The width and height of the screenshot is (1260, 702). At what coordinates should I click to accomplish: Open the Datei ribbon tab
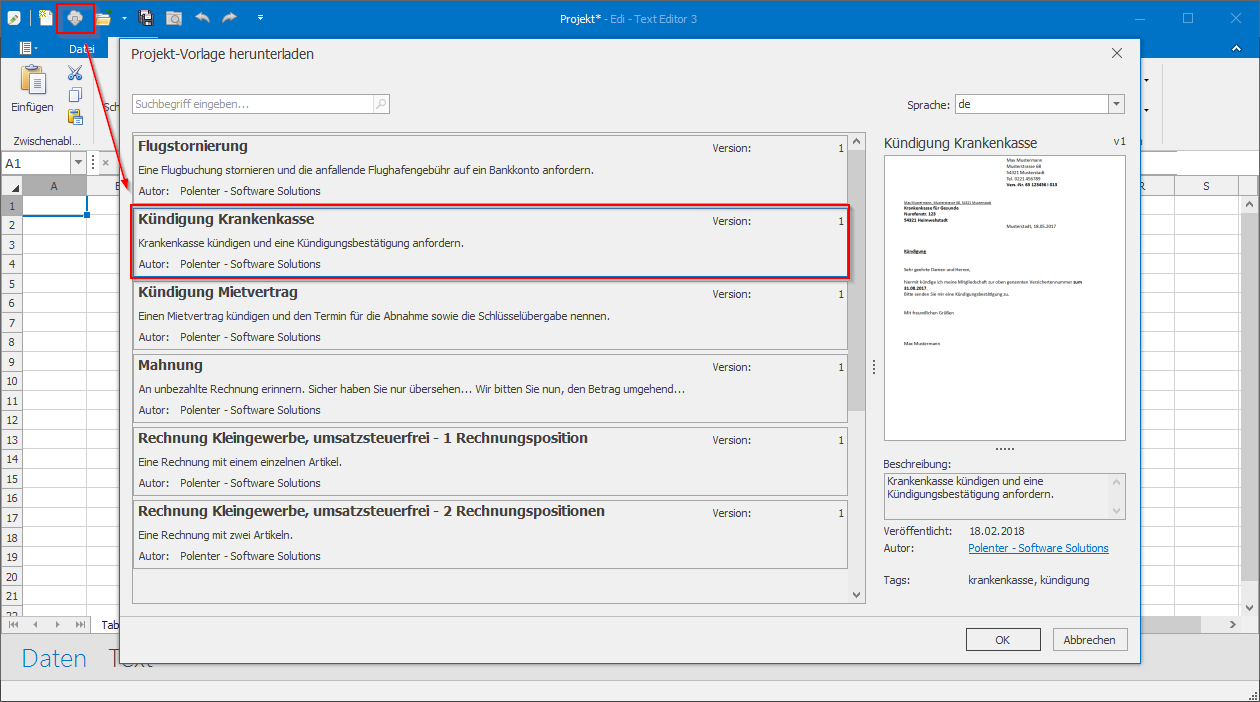(x=82, y=48)
